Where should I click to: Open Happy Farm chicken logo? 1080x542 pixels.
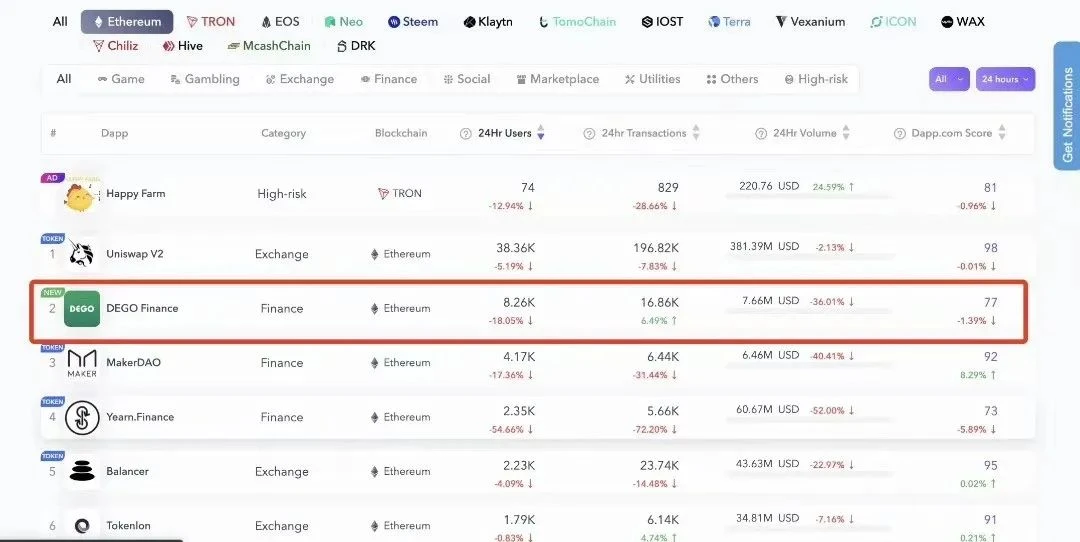coord(81,194)
